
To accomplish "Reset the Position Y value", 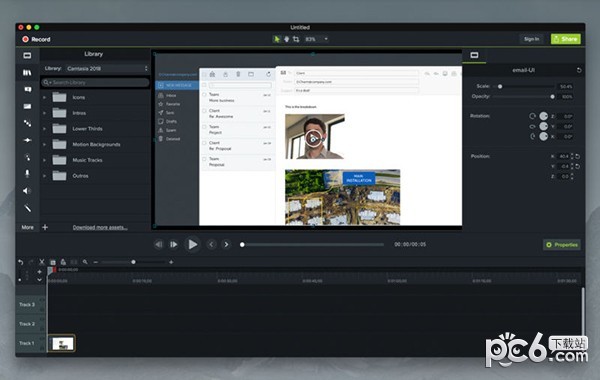I will [577, 166].
